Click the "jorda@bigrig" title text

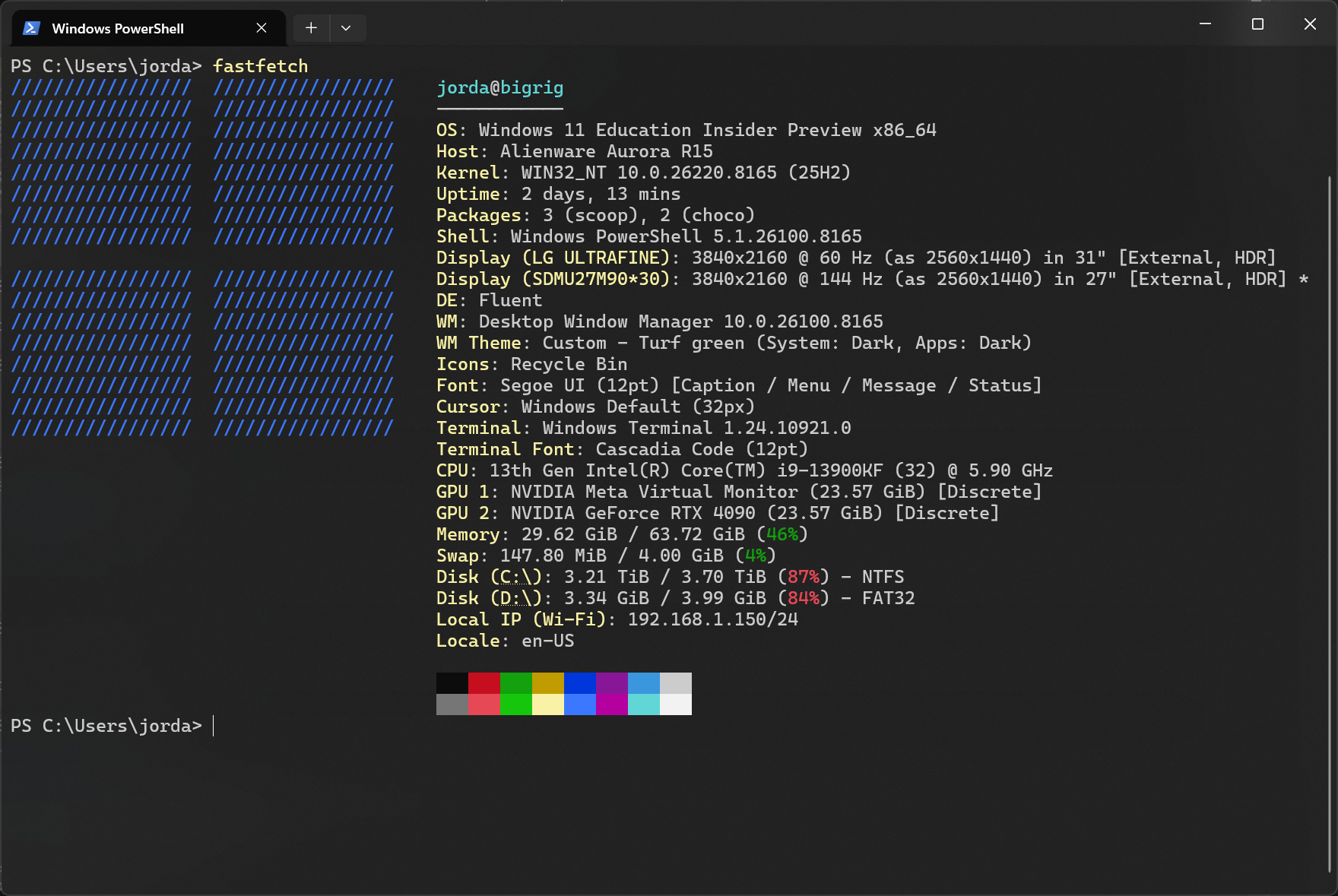click(x=500, y=87)
